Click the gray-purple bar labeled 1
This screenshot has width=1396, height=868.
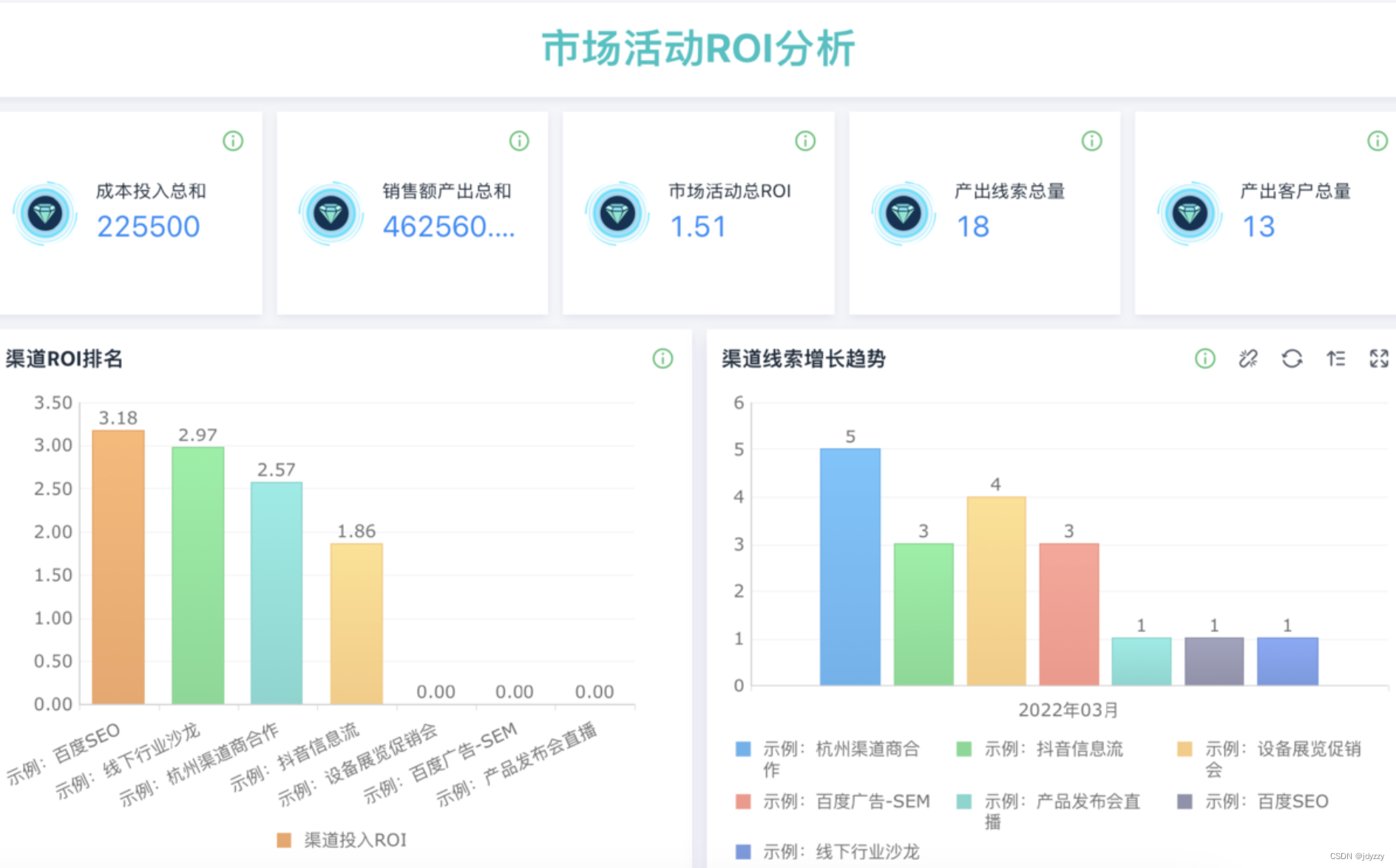(x=1214, y=662)
